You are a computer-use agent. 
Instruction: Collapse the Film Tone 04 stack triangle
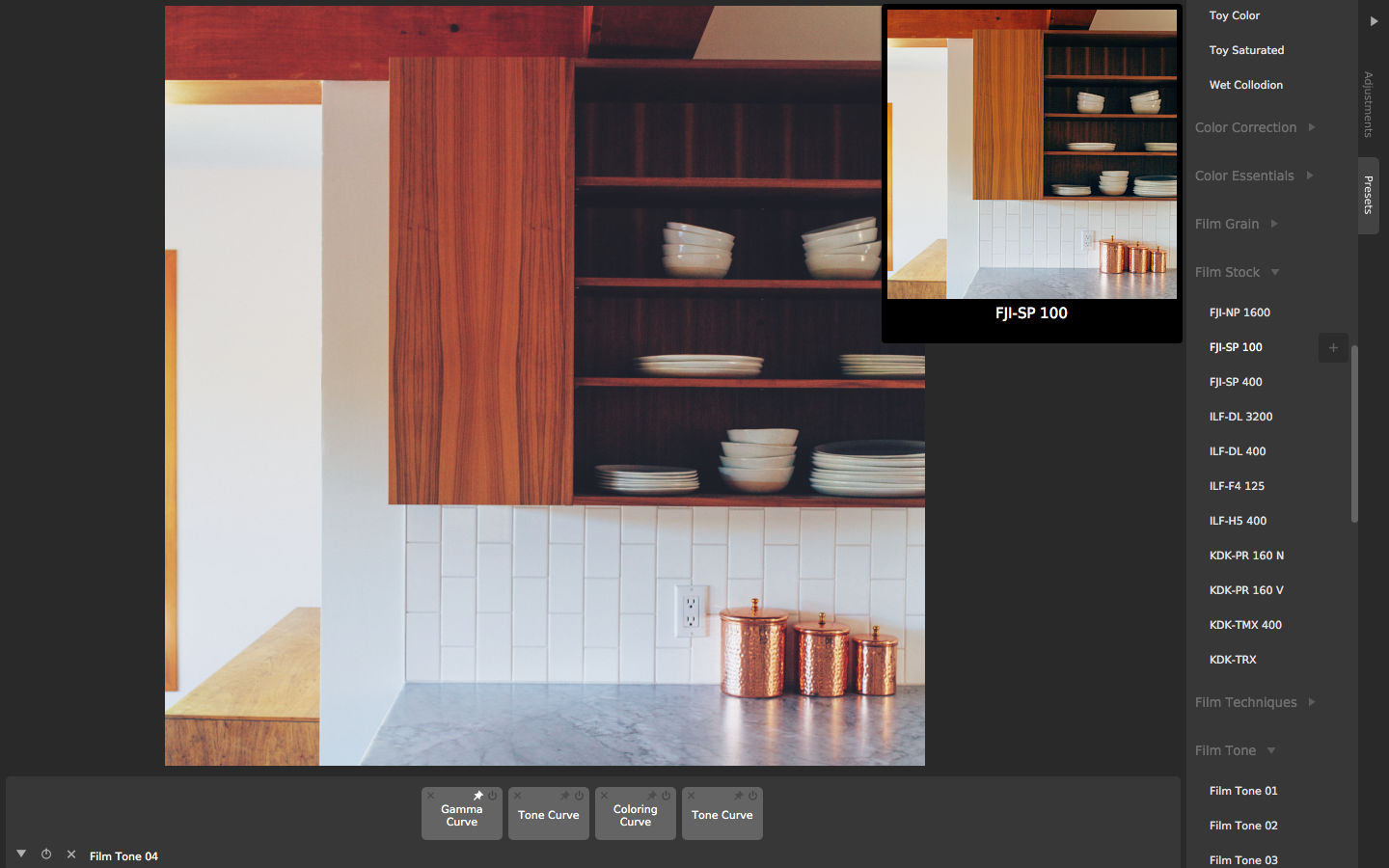pyautogui.click(x=21, y=854)
